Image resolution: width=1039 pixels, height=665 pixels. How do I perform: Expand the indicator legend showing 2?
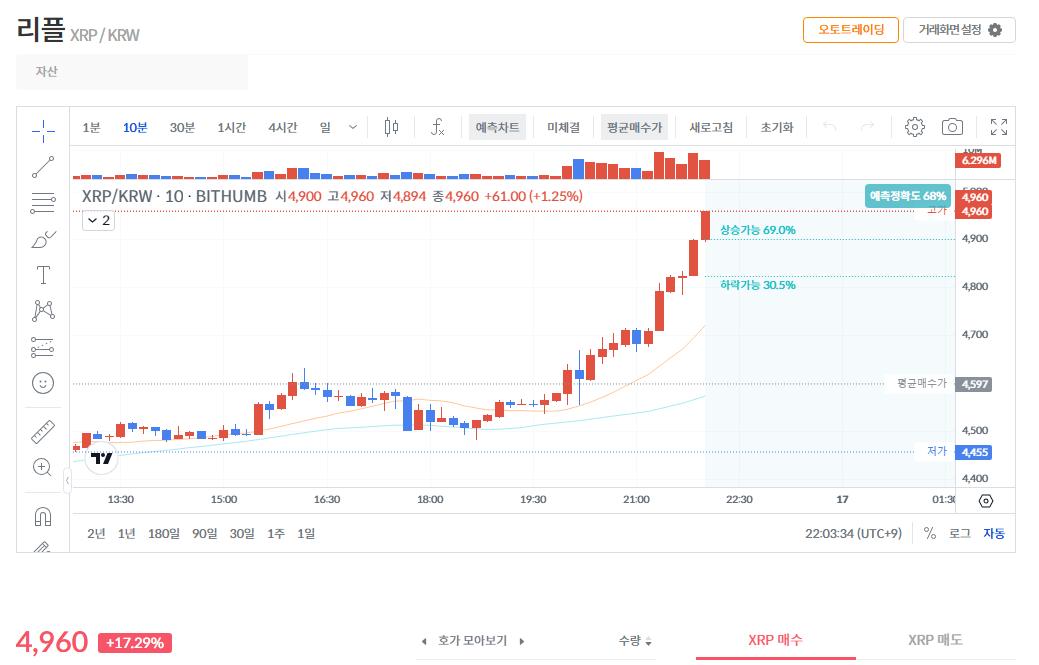[x=98, y=221]
